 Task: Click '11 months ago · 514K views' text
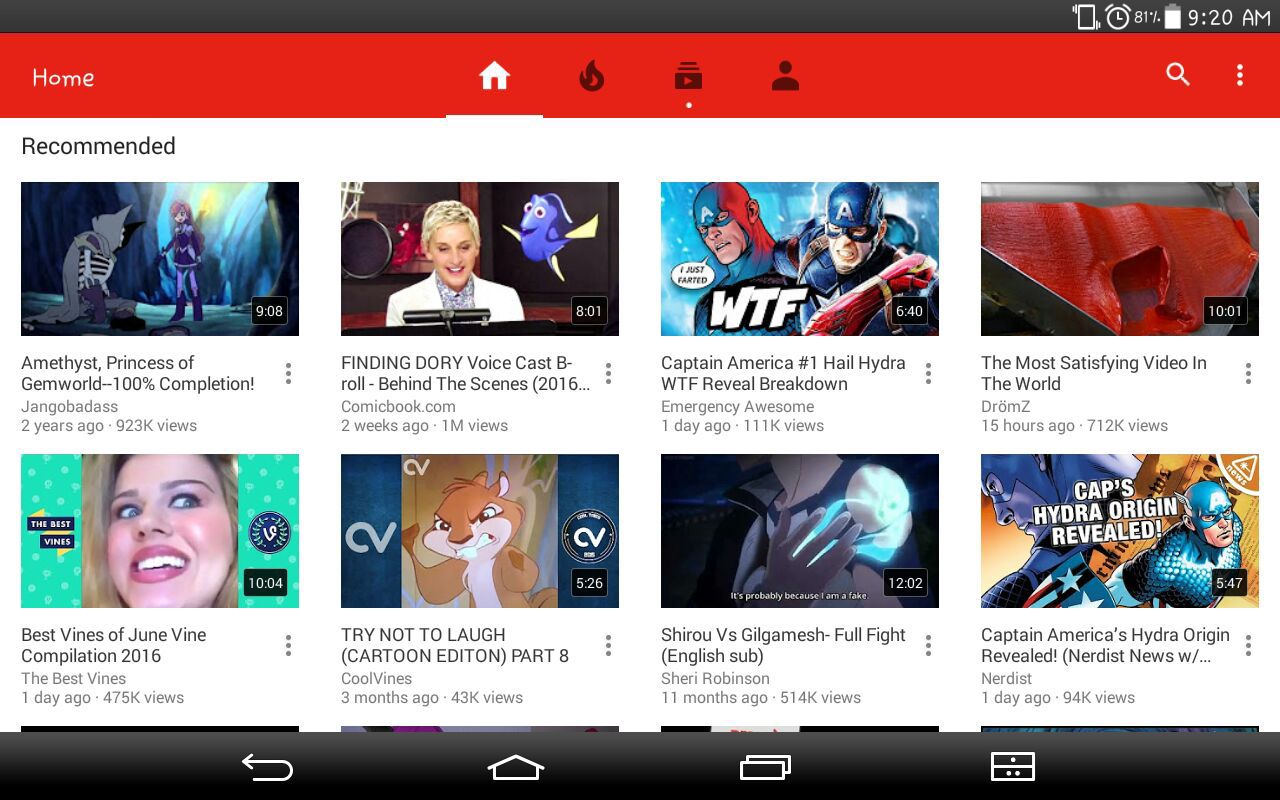(x=761, y=698)
